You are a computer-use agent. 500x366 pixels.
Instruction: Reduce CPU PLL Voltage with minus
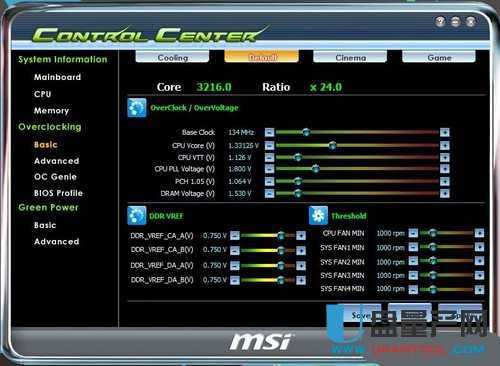pos(269,169)
